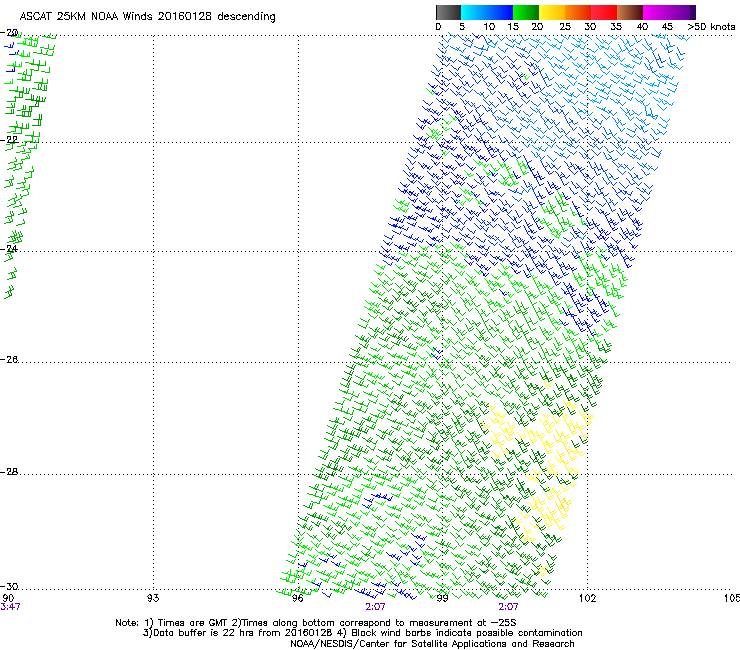Click the '99' longitude axis label
The image size is (740, 650).
coord(442,598)
